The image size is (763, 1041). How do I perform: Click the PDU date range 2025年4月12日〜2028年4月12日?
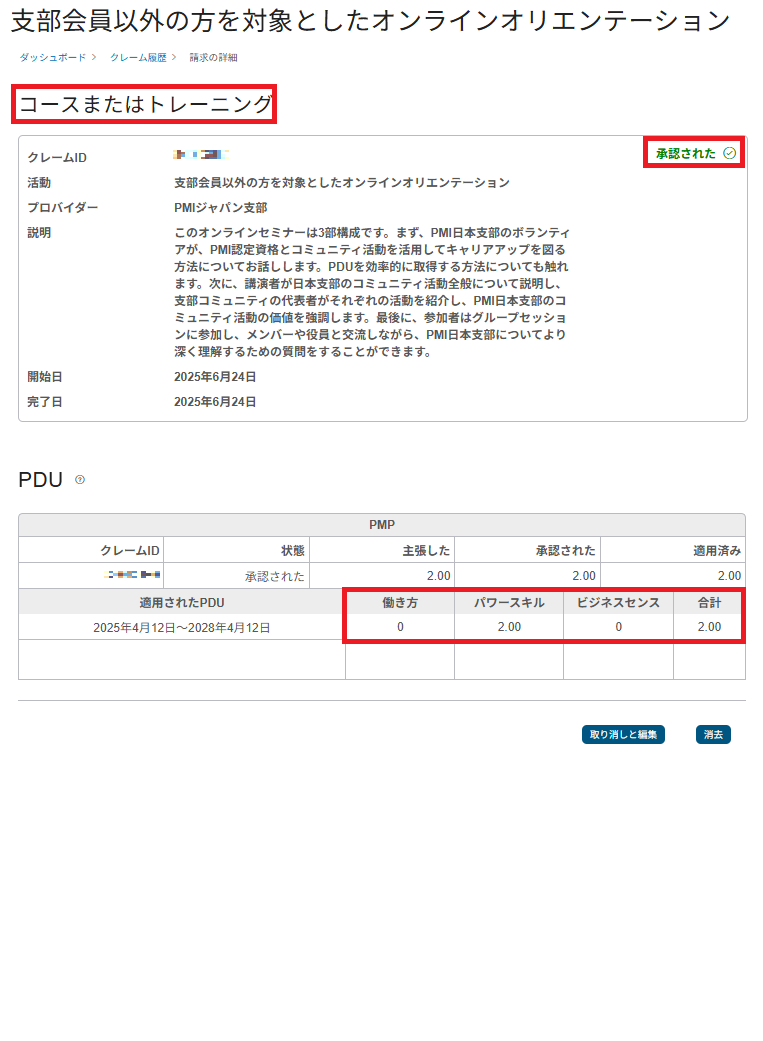click(181, 628)
